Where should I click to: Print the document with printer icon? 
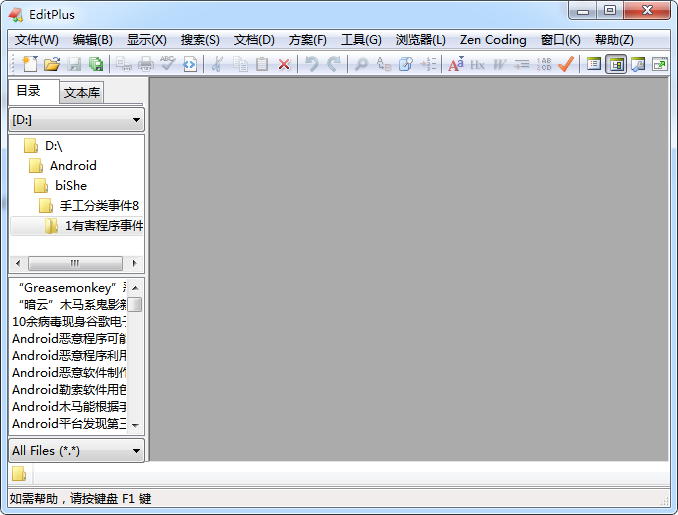tap(146, 64)
